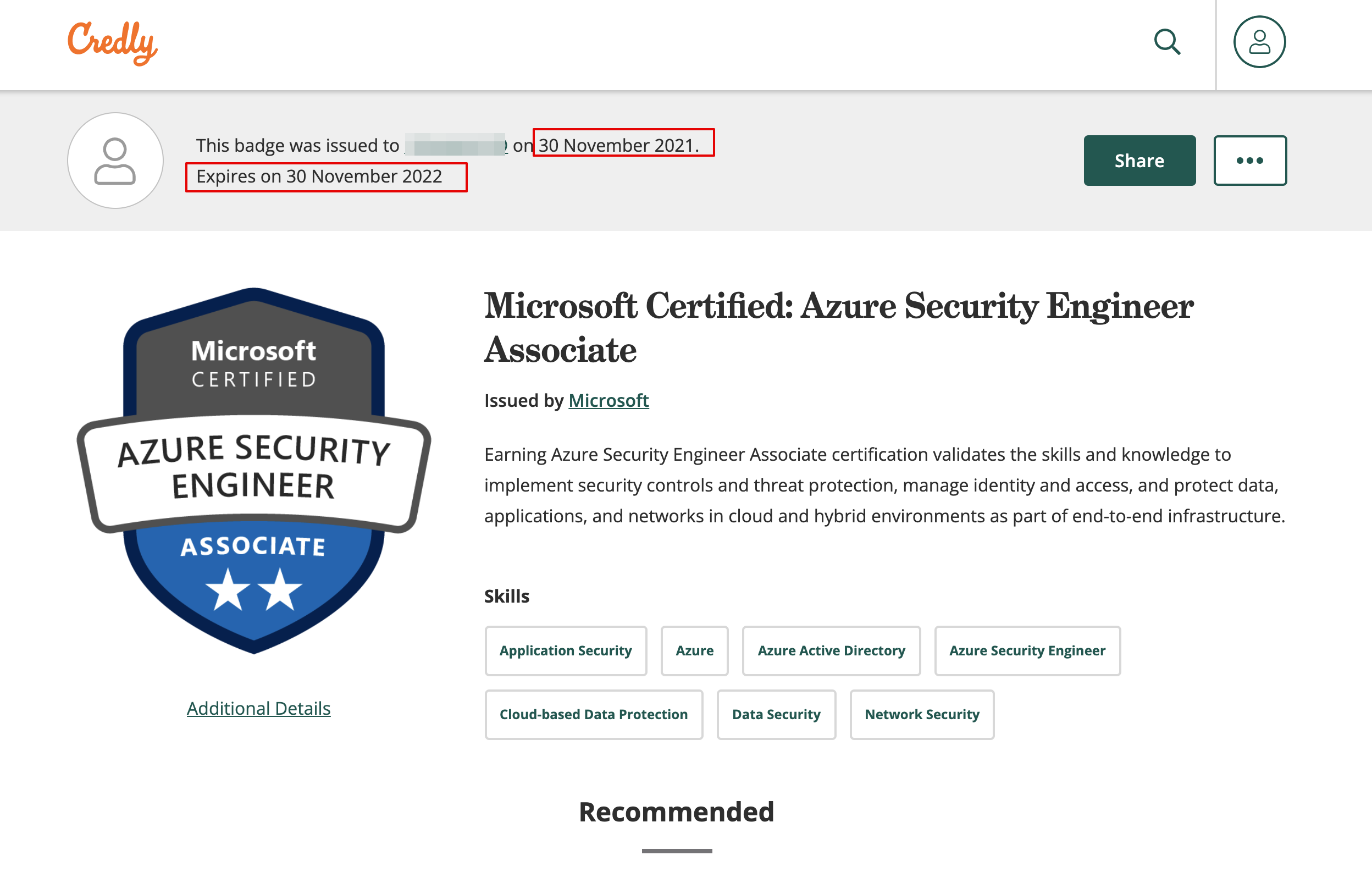Select the Azure Active Directory skill tag
Viewport: 1372px width, 883px height.
point(831,650)
